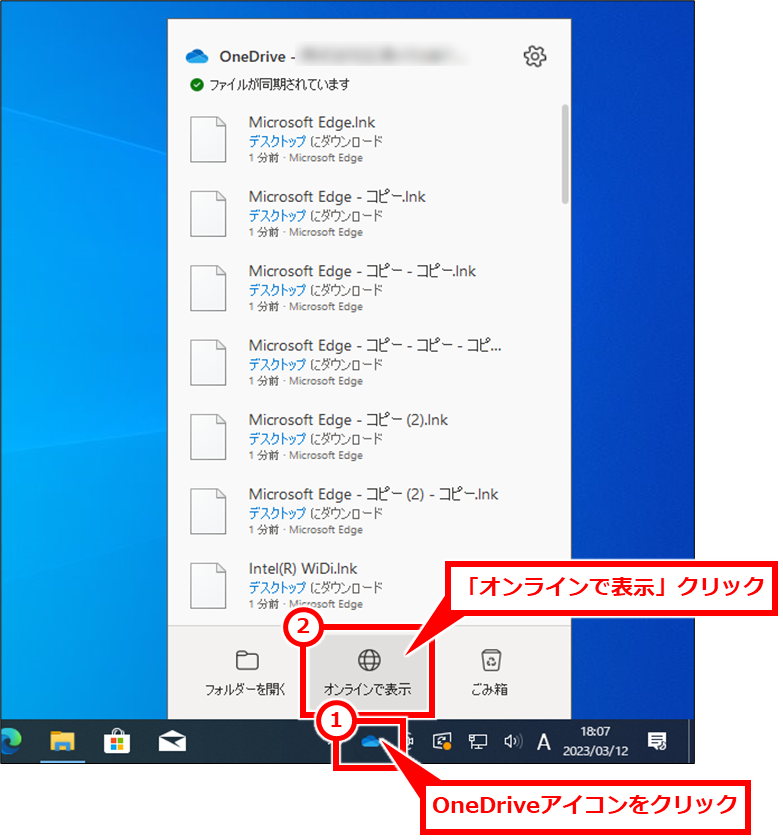Screen dimensions: 783x840
Task: Click the display projection tray icon with orange dot
Action: pyautogui.click(x=442, y=741)
